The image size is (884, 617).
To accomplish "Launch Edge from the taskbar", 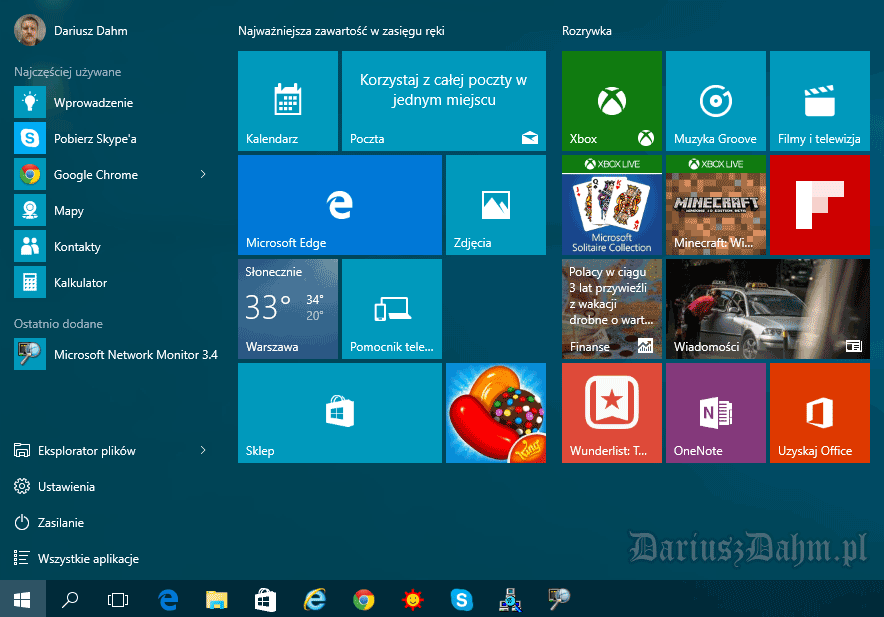I will pyautogui.click(x=168, y=600).
